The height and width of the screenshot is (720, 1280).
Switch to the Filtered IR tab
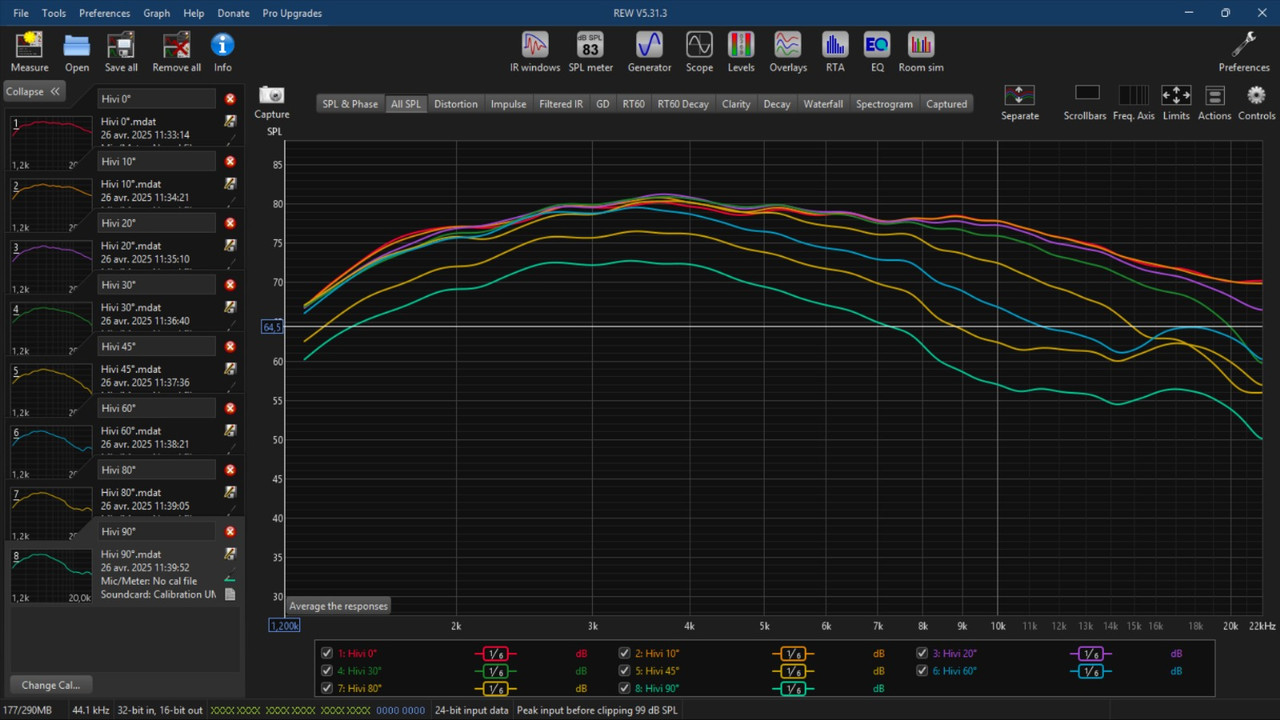(x=561, y=104)
